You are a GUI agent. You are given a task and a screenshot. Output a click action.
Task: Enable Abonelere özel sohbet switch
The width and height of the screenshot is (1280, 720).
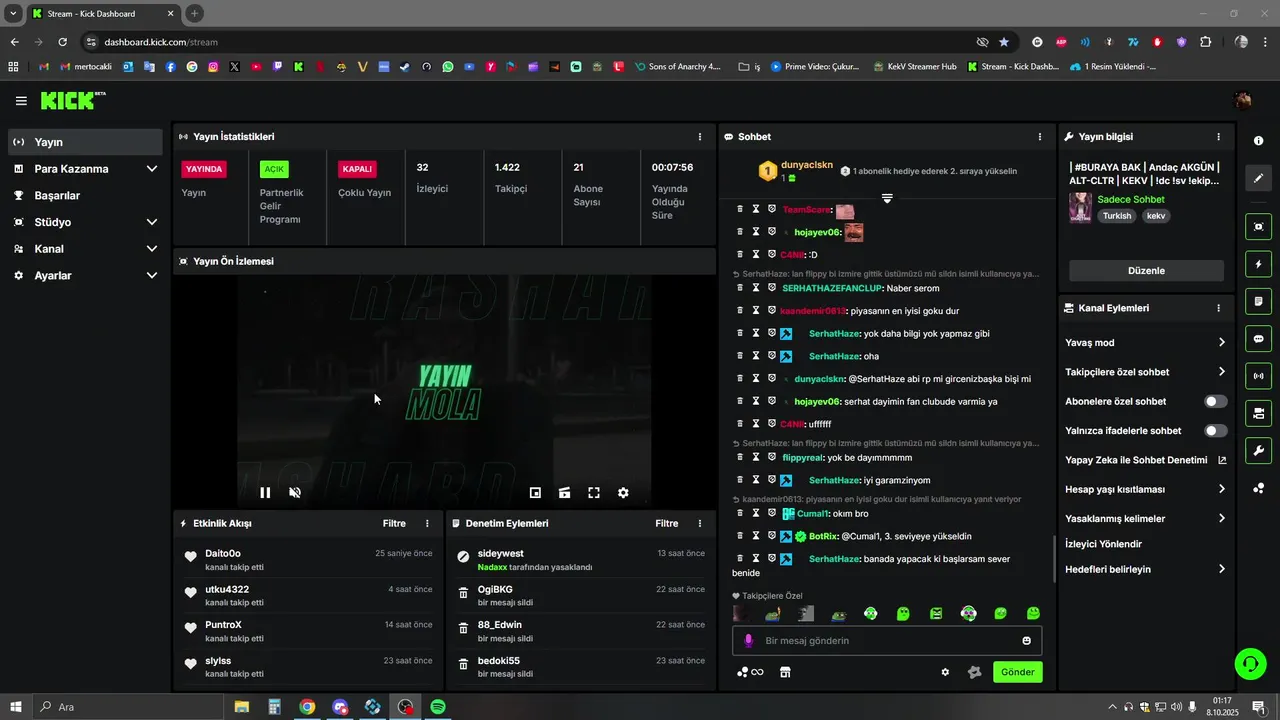click(x=1215, y=401)
